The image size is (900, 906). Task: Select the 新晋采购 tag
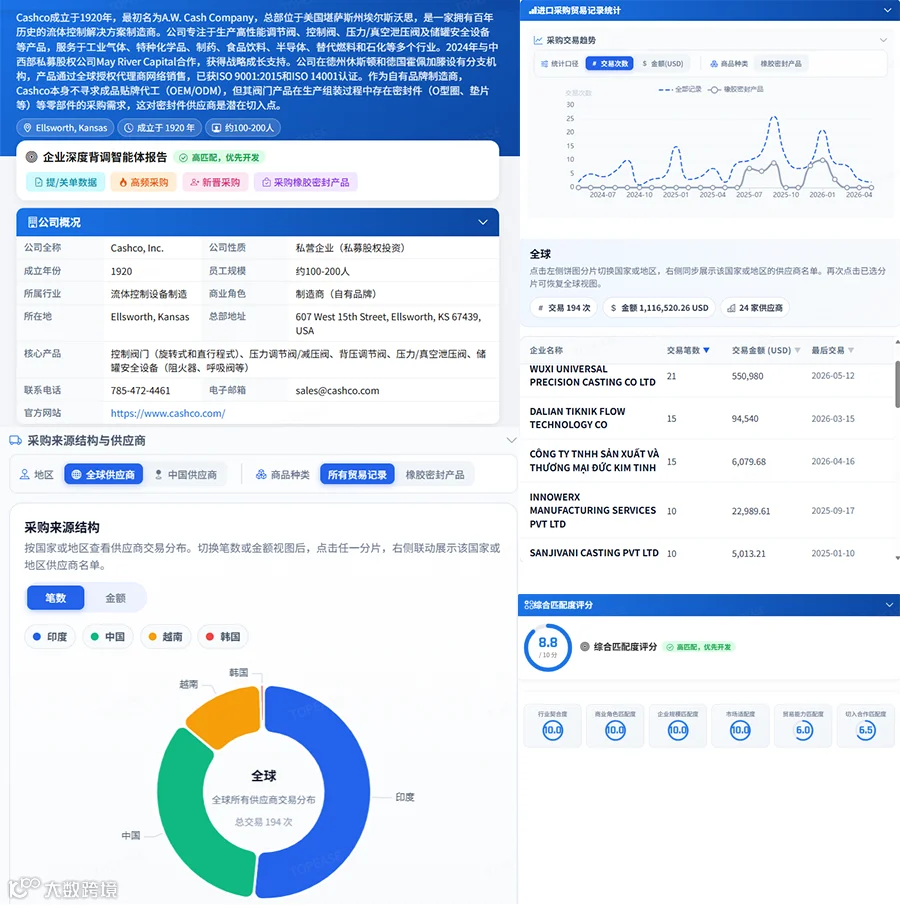coord(215,182)
